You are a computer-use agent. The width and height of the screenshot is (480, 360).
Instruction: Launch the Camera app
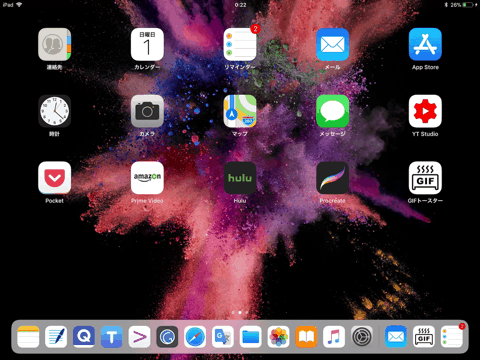point(147,111)
